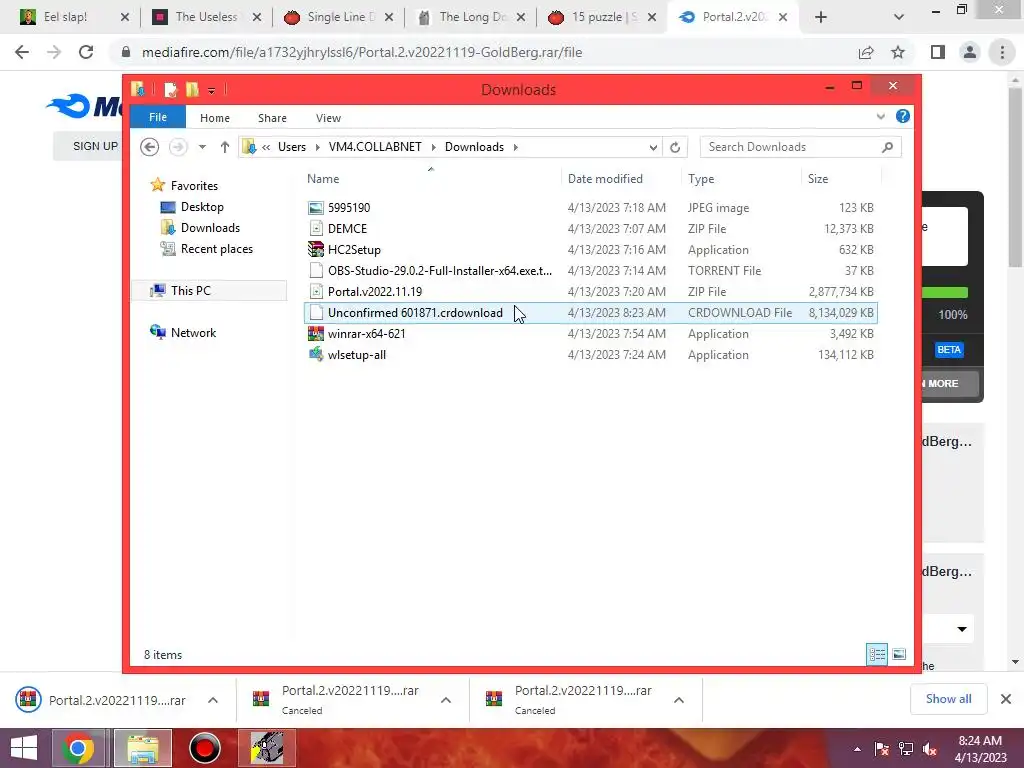This screenshot has width=1024, height=768.
Task: Select the wlsetup-all application icon
Action: [316, 355]
